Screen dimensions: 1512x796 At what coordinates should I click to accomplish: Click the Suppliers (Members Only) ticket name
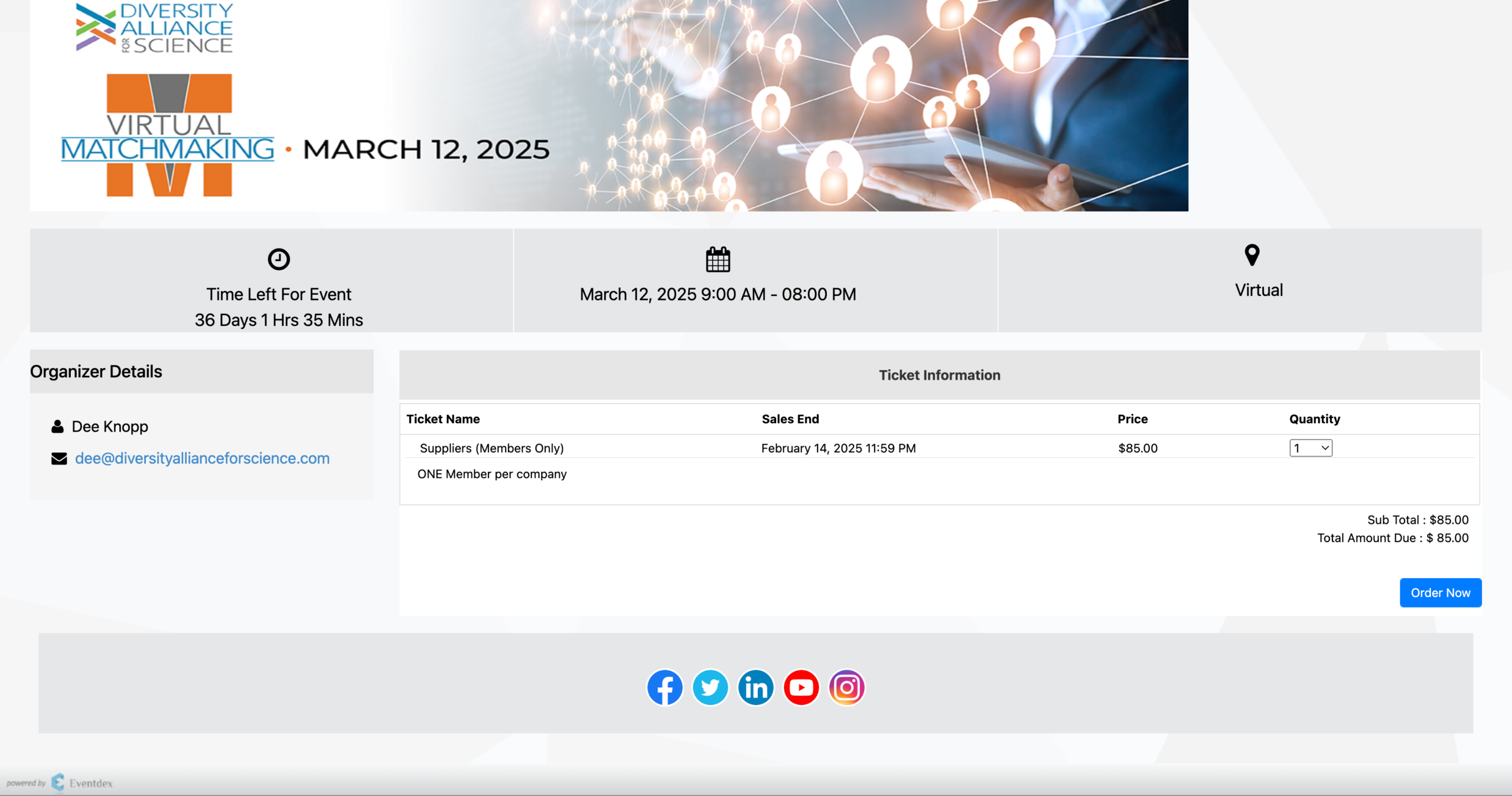pos(491,448)
